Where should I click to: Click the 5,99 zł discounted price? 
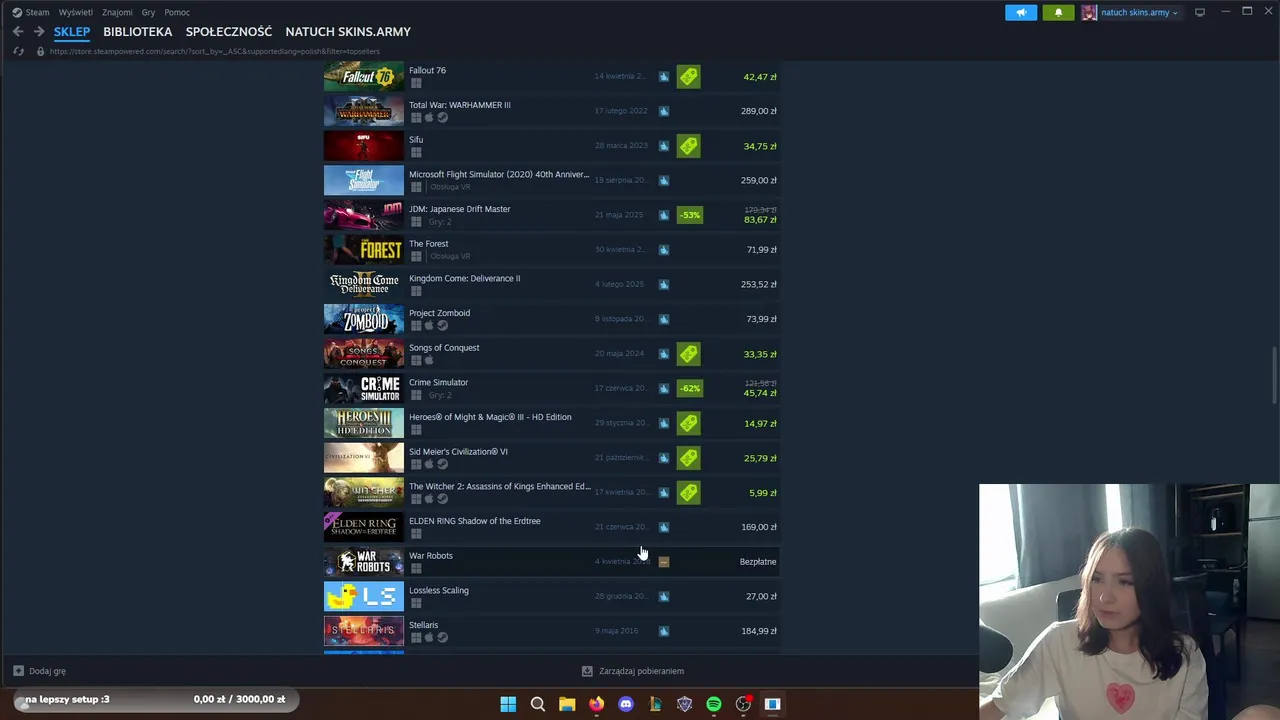[x=763, y=493]
